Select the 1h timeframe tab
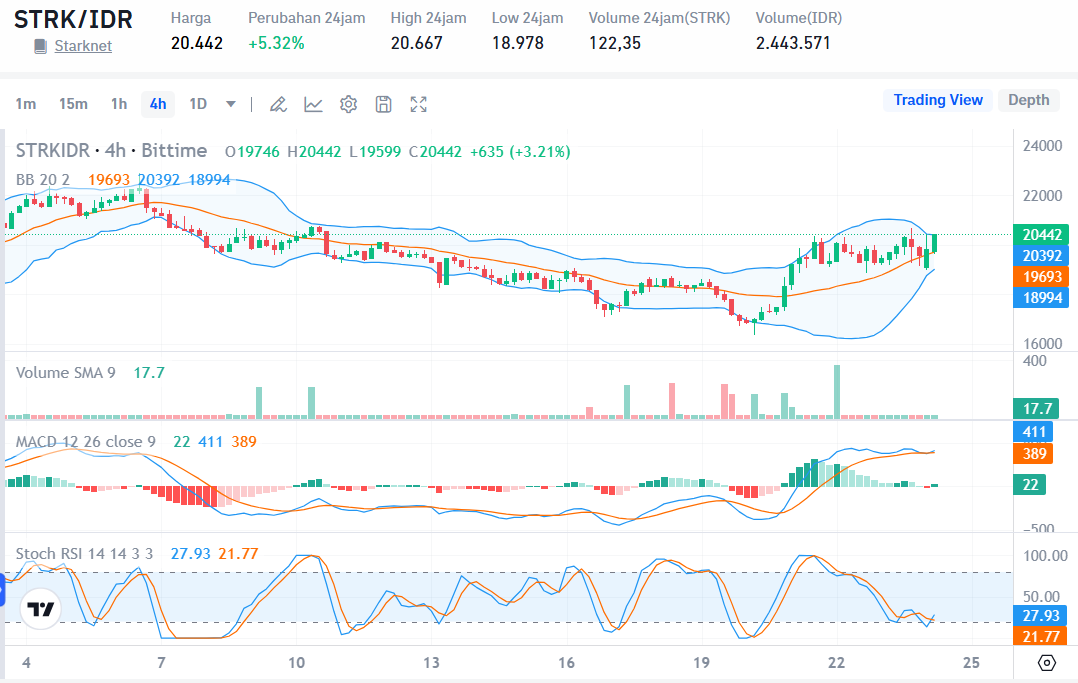The width and height of the screenshot is (1078, 683). click(118, 103)
